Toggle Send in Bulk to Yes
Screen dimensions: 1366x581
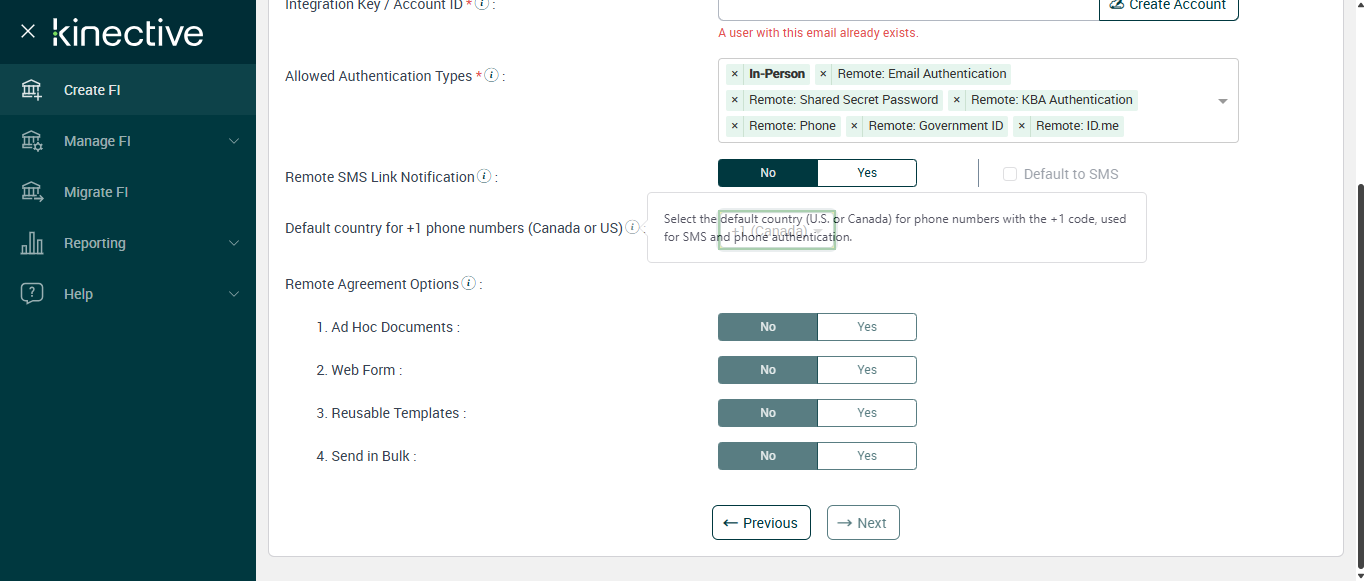point(867,456)
